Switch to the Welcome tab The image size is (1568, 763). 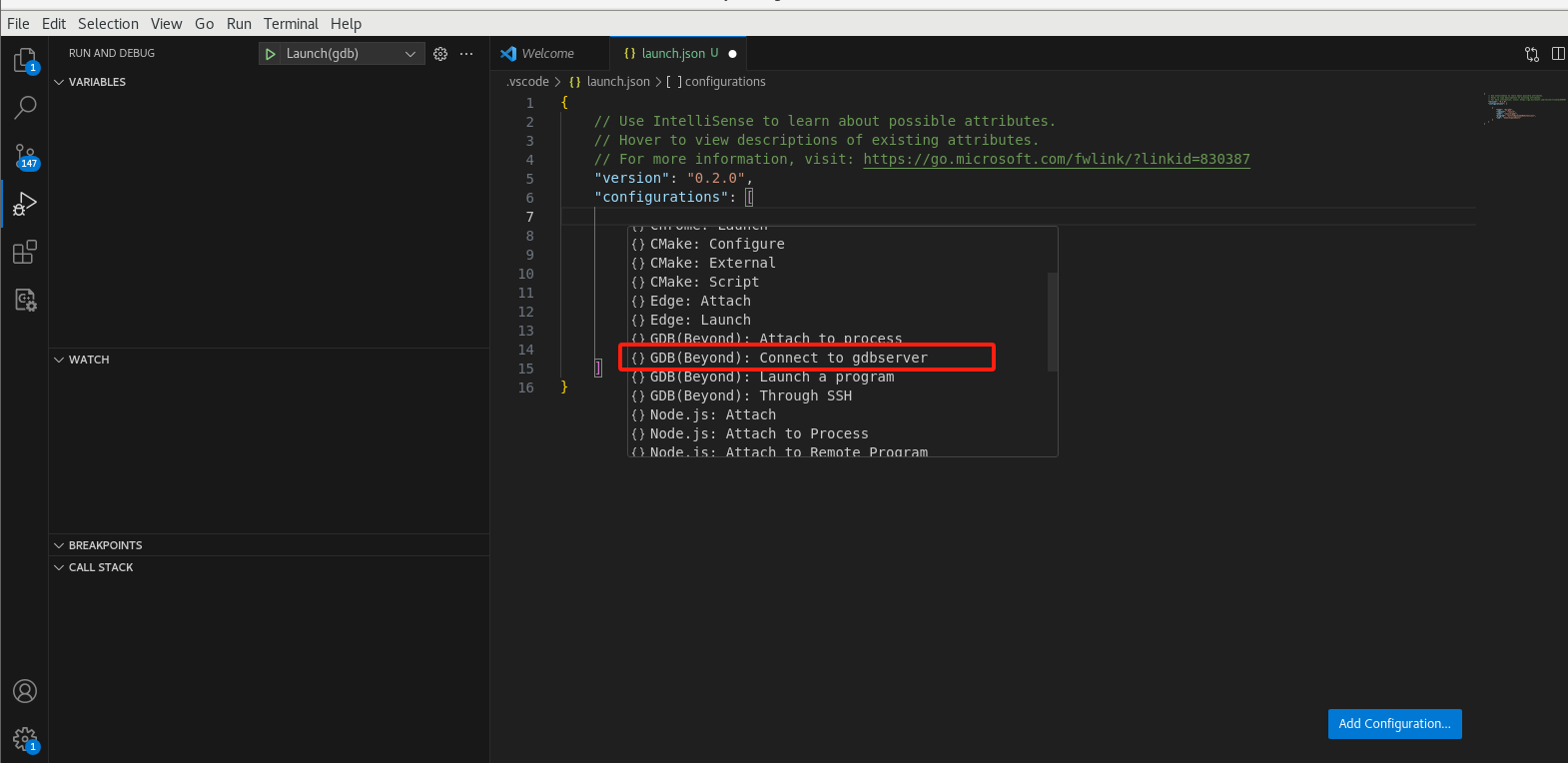(549, 54)
